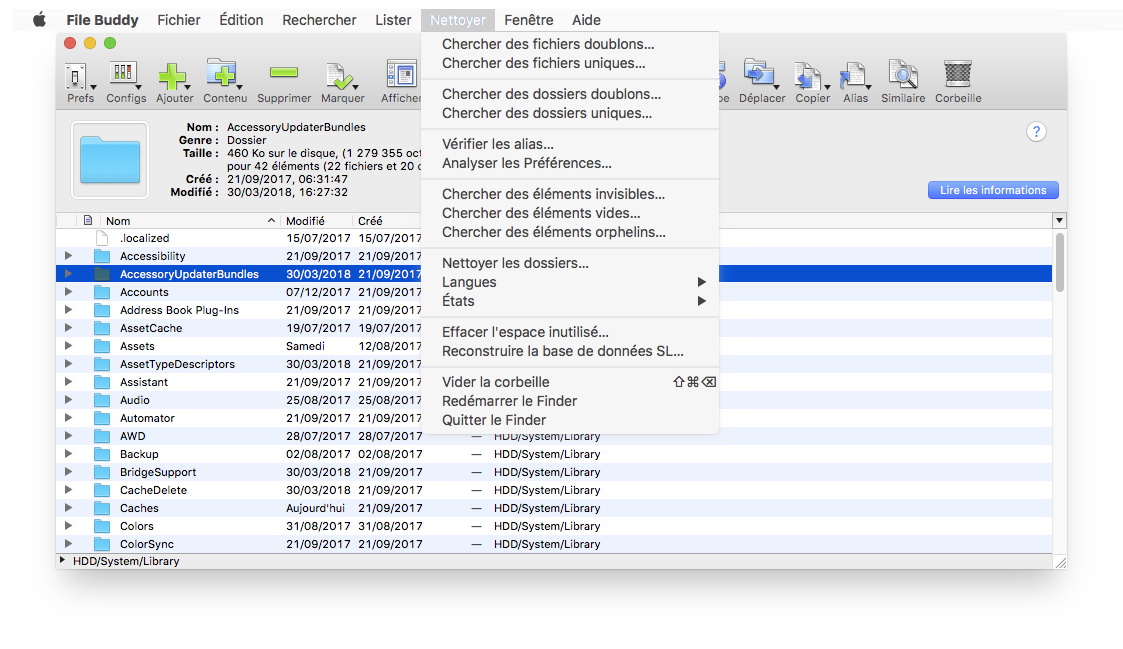Click the Backup folder icon

click(102, 454)
